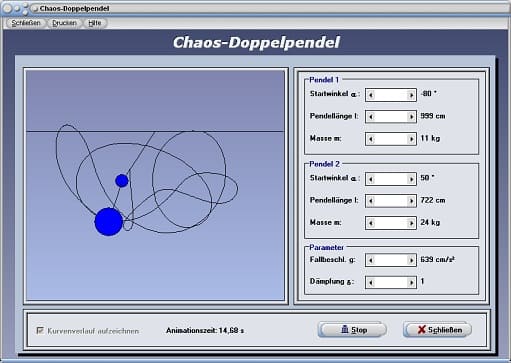Click the Pendel 1 Startwinkel slider track
Image resolution: width=511 pixels, height=363 pixels.
click(x=391, y=95)
